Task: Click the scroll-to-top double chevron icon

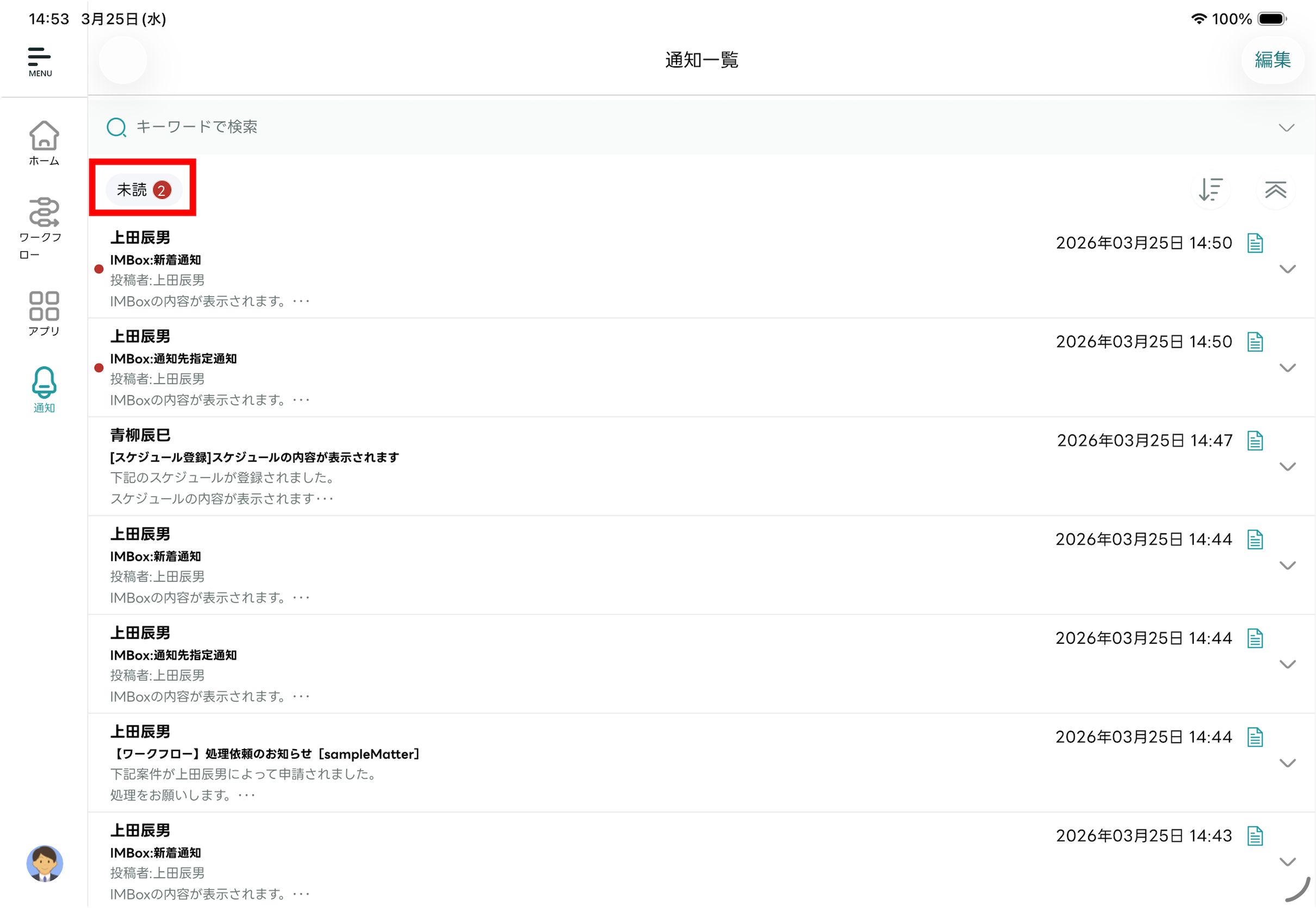Action: tap(1275, 189)
